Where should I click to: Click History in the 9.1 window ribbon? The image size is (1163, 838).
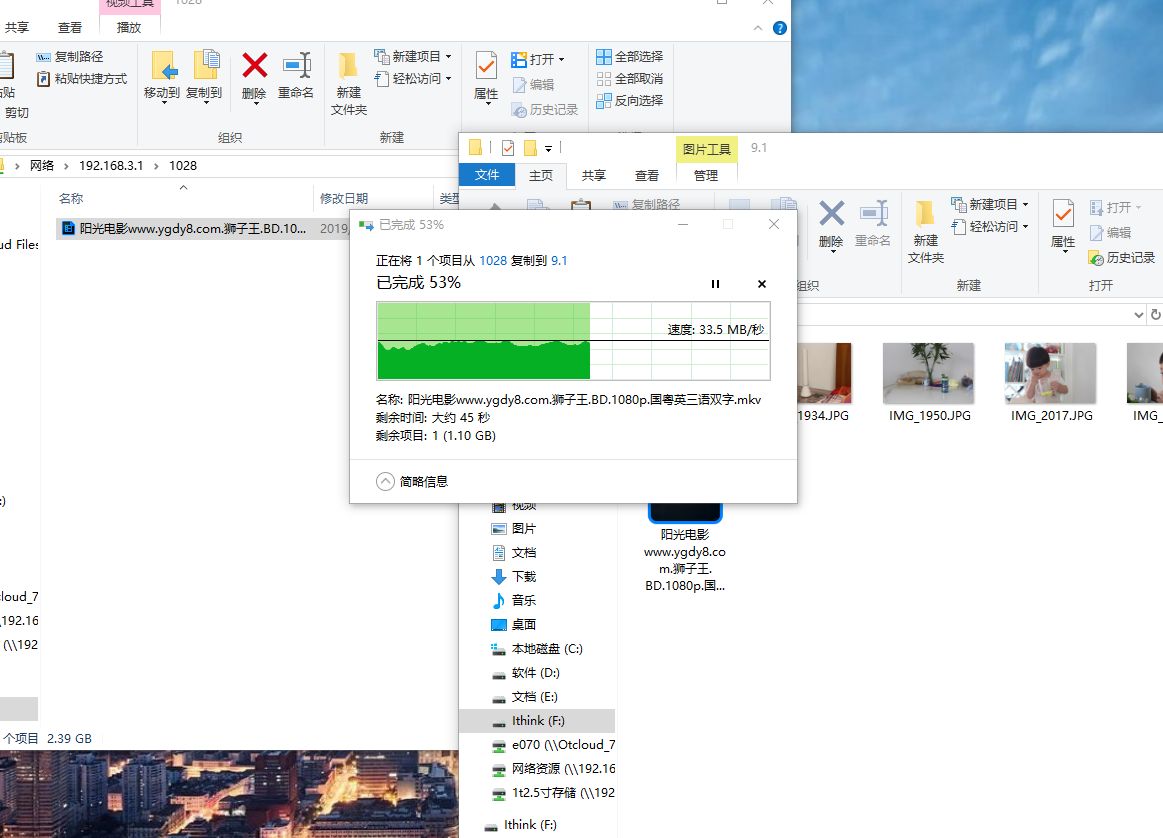[x=1121, y=257]
